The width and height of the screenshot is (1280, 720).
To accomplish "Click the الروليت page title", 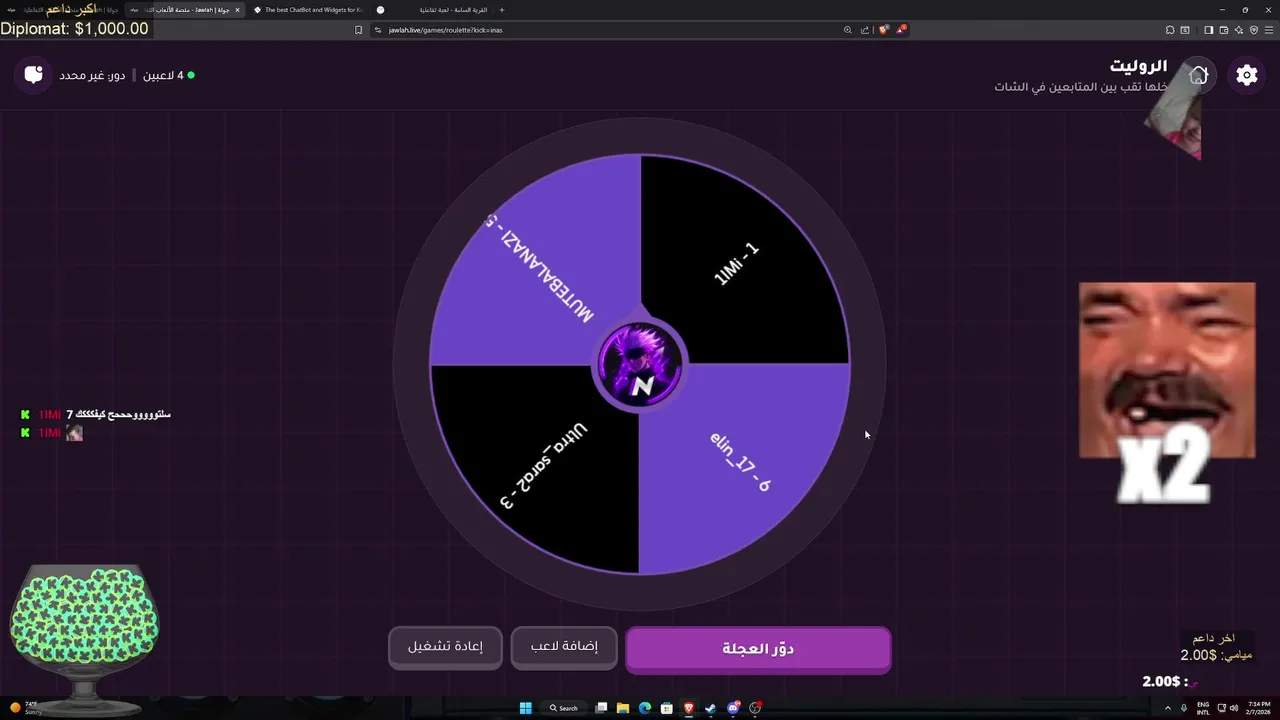I will coord(1138,66).
